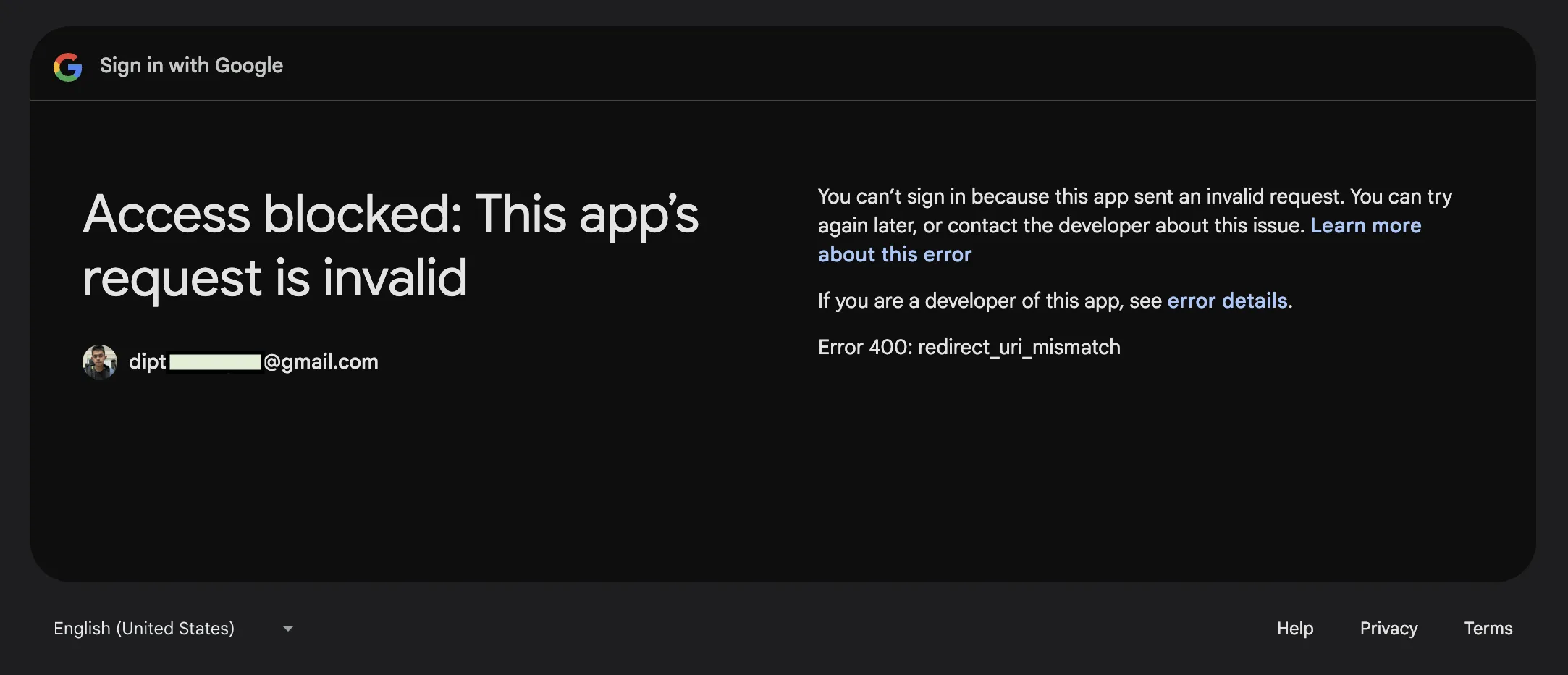Screen dimensions: 1568x675
Task: Click the language selector caret arrow
Action: [x=288, y=629]
